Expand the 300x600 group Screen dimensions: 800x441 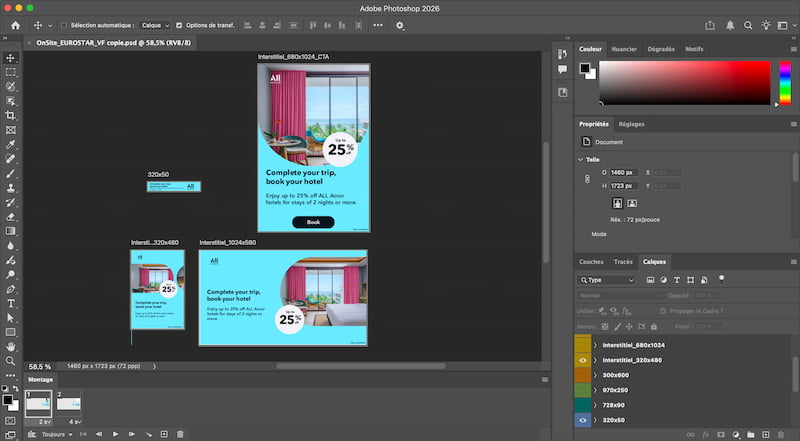[x=595, y=375]
